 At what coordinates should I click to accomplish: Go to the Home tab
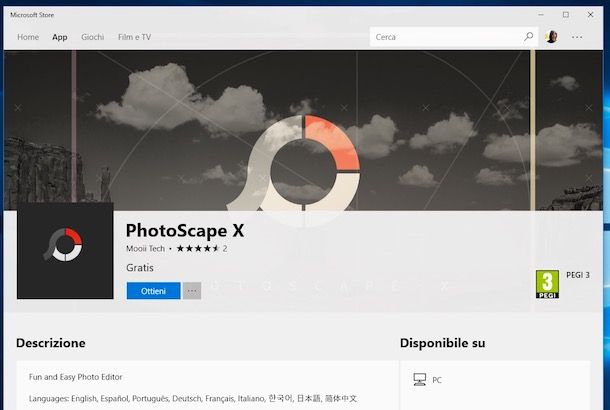tap(28, 37)
